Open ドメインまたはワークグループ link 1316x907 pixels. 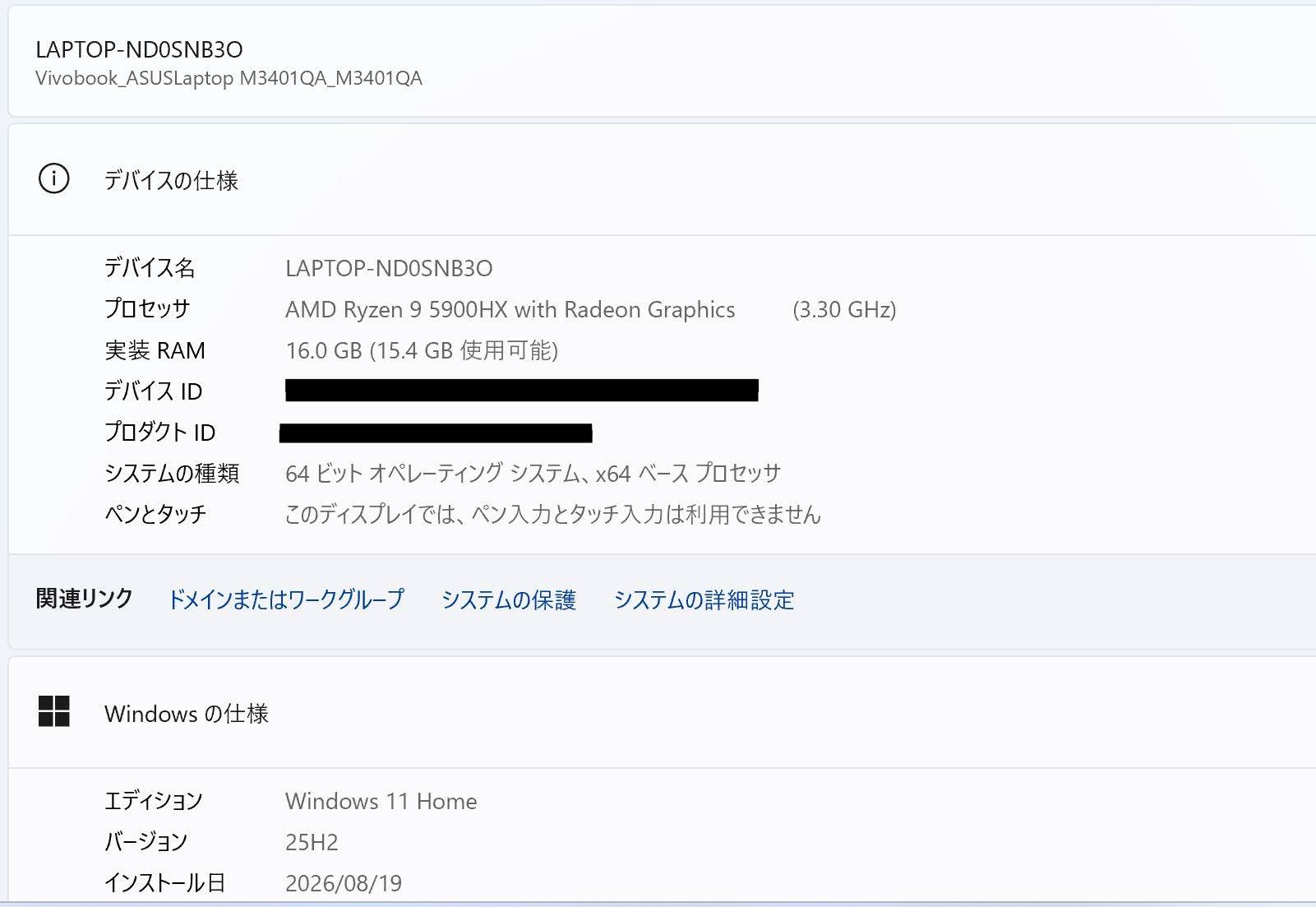click(286, 599)
